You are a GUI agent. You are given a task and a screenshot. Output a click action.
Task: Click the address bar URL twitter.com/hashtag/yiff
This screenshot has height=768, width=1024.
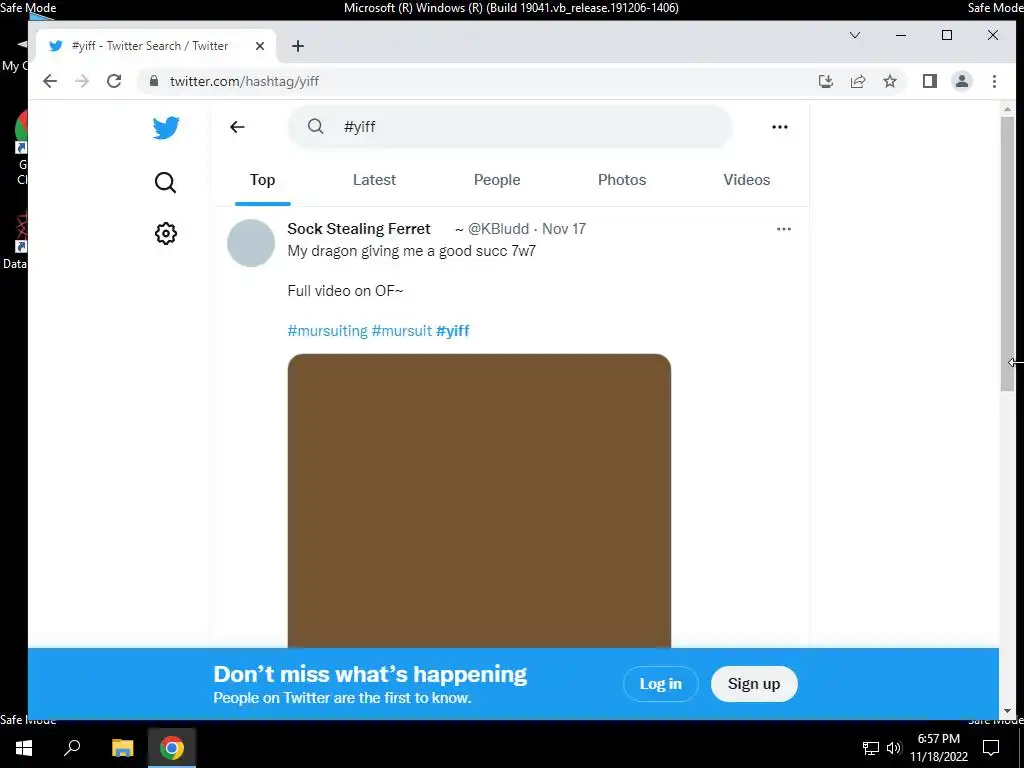pos(244,81)
